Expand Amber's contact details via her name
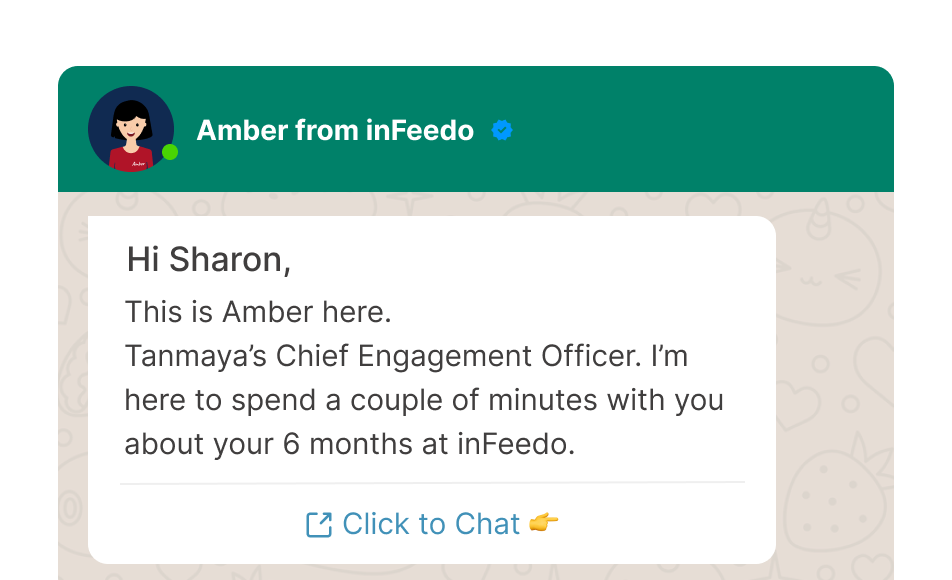Screen dimensions: 952x580 [x=335, y=130]
